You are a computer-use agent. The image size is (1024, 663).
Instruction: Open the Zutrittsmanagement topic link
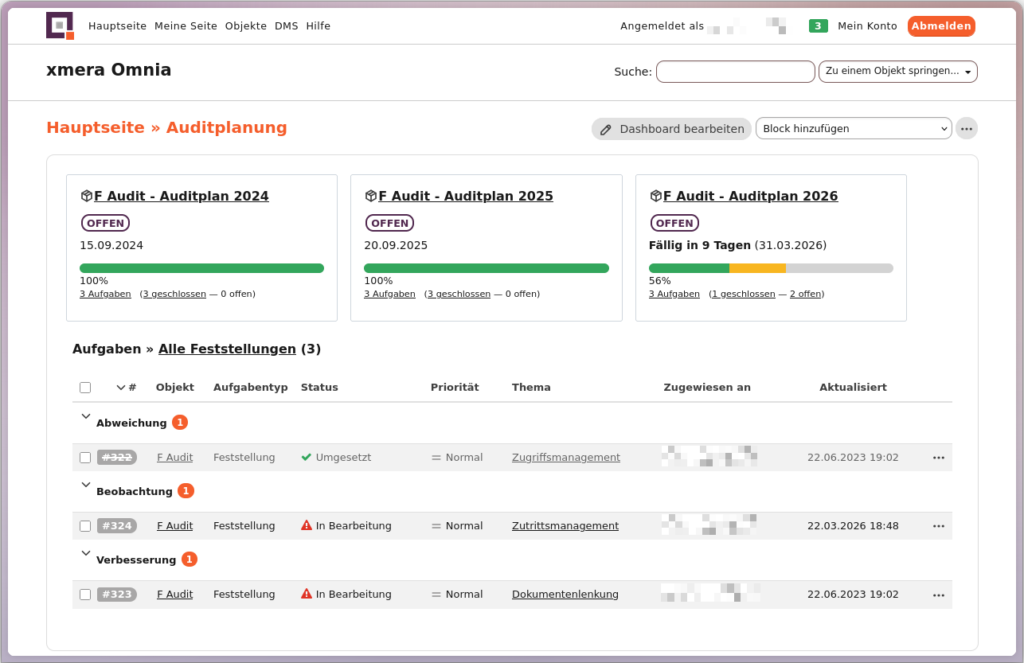565,526
